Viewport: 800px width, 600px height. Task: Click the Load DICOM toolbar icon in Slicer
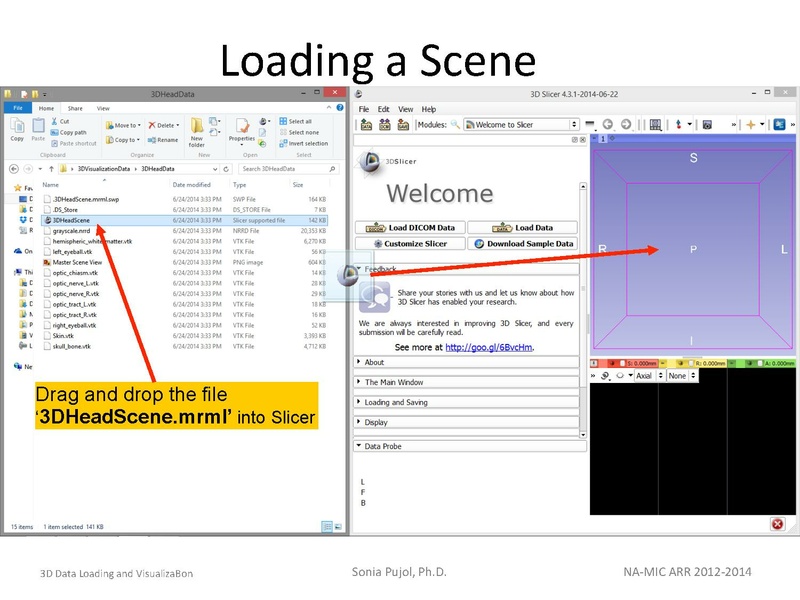(x=385, y=124)
